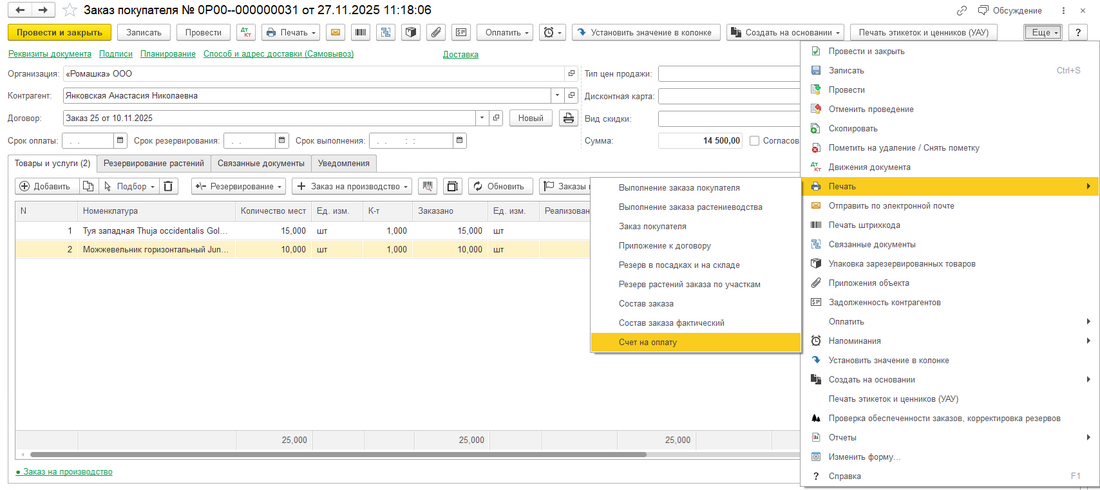Delete the selected row with the trash icon
The height and width of the screenshot is (490, 1100).
click(x=169, y=186)
